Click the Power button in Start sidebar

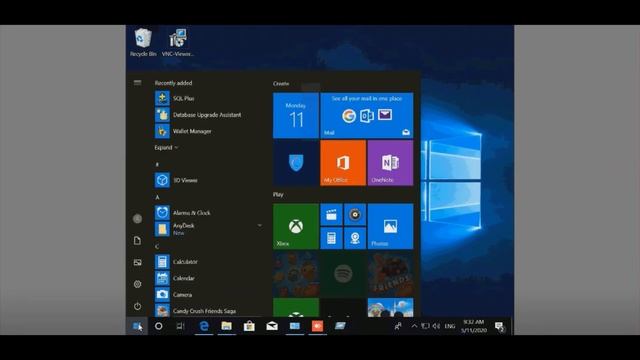click(138, 306)
